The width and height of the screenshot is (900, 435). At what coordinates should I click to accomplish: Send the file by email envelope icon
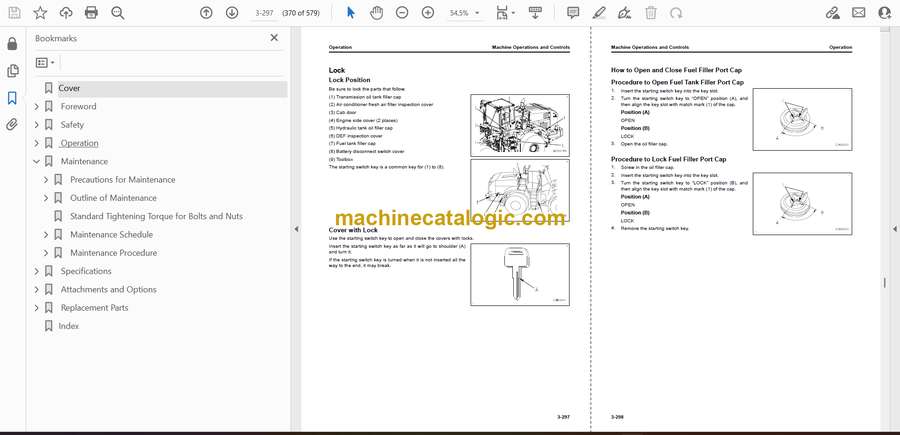(858, 13)
